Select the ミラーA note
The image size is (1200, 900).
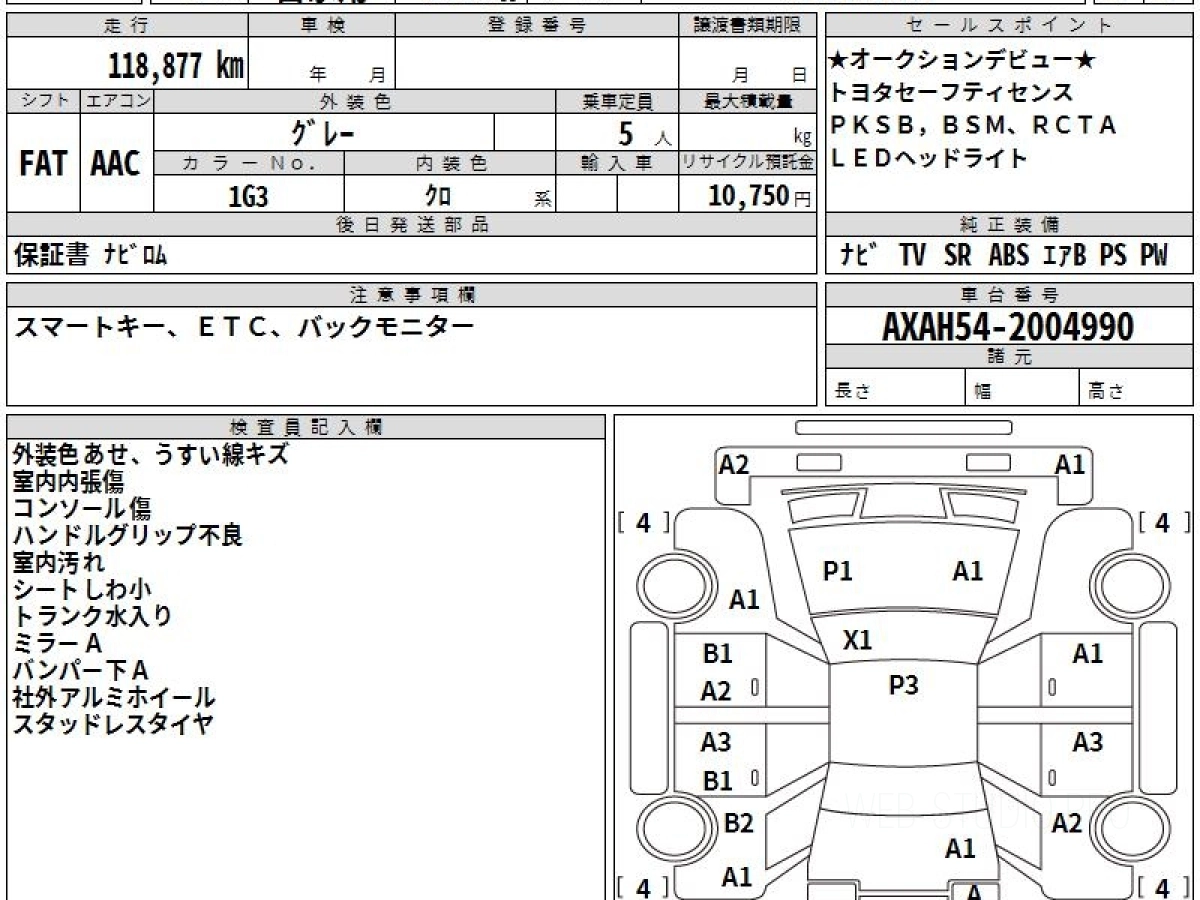pos(57,643)
